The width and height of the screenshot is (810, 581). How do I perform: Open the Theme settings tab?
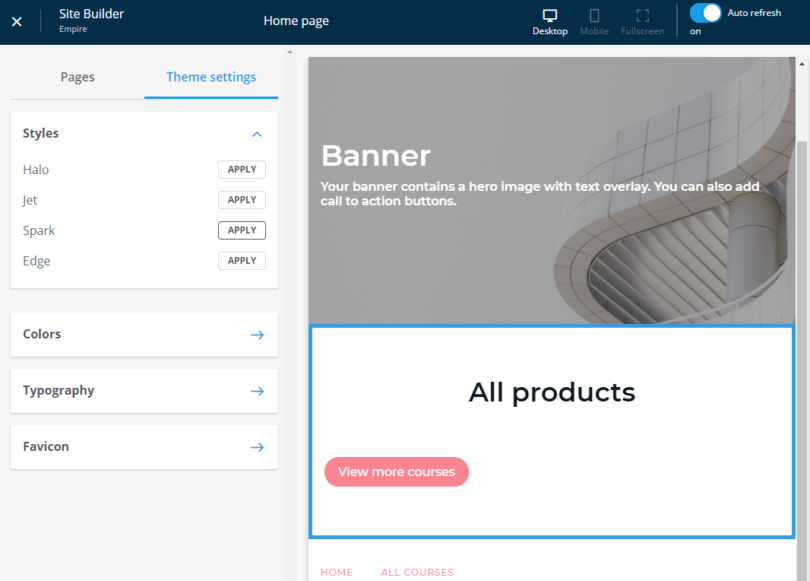(211, 76)
